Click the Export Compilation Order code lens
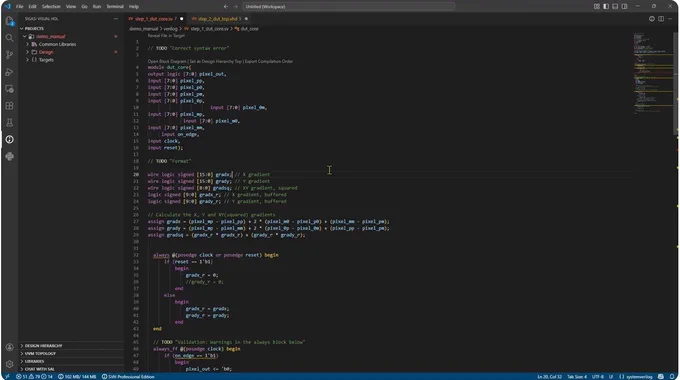Image resolution: width=680 pixels, height=380 pixels. pos(269,62)
